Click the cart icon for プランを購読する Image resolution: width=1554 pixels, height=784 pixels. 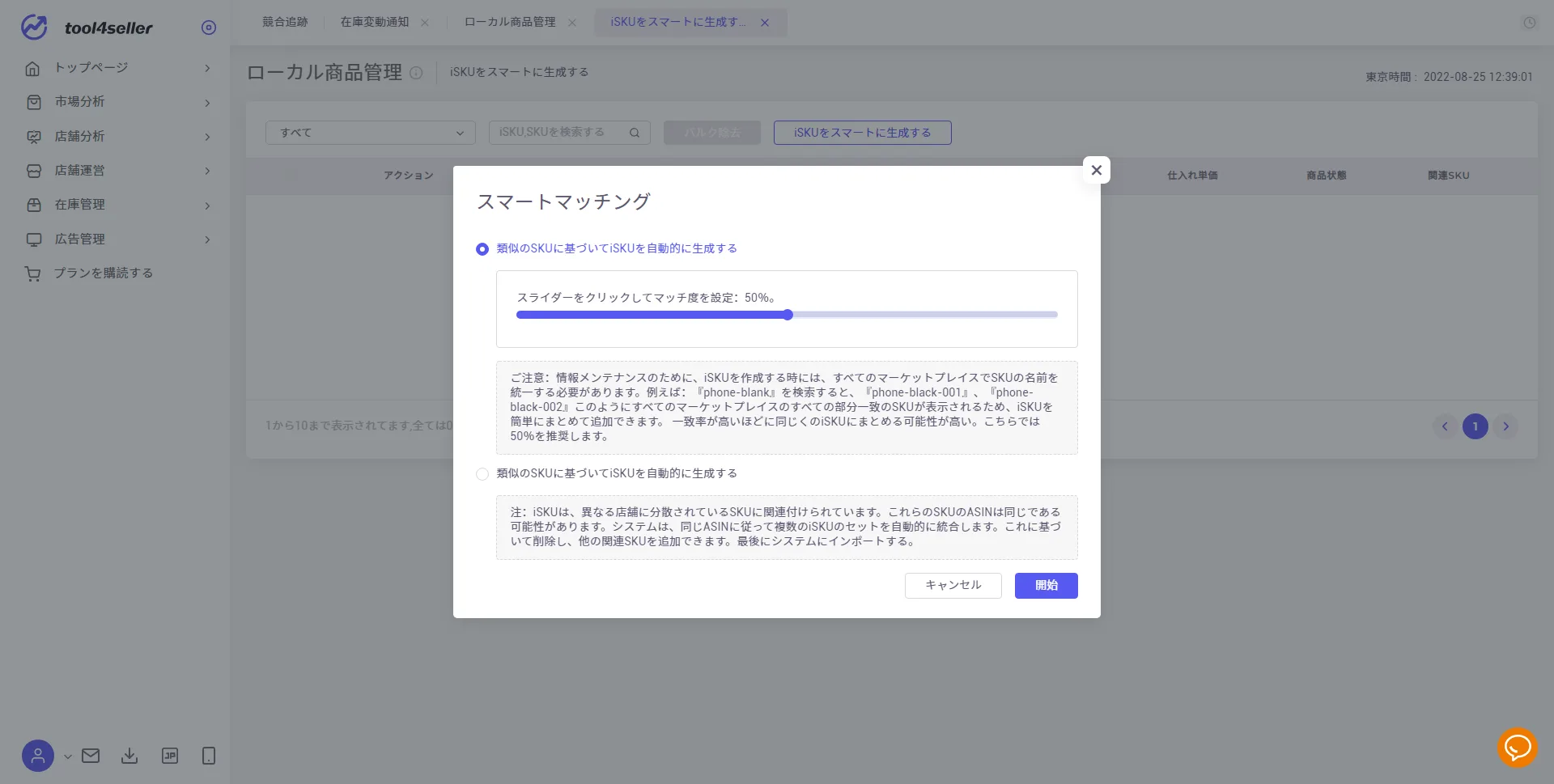[x=32, y=273]
